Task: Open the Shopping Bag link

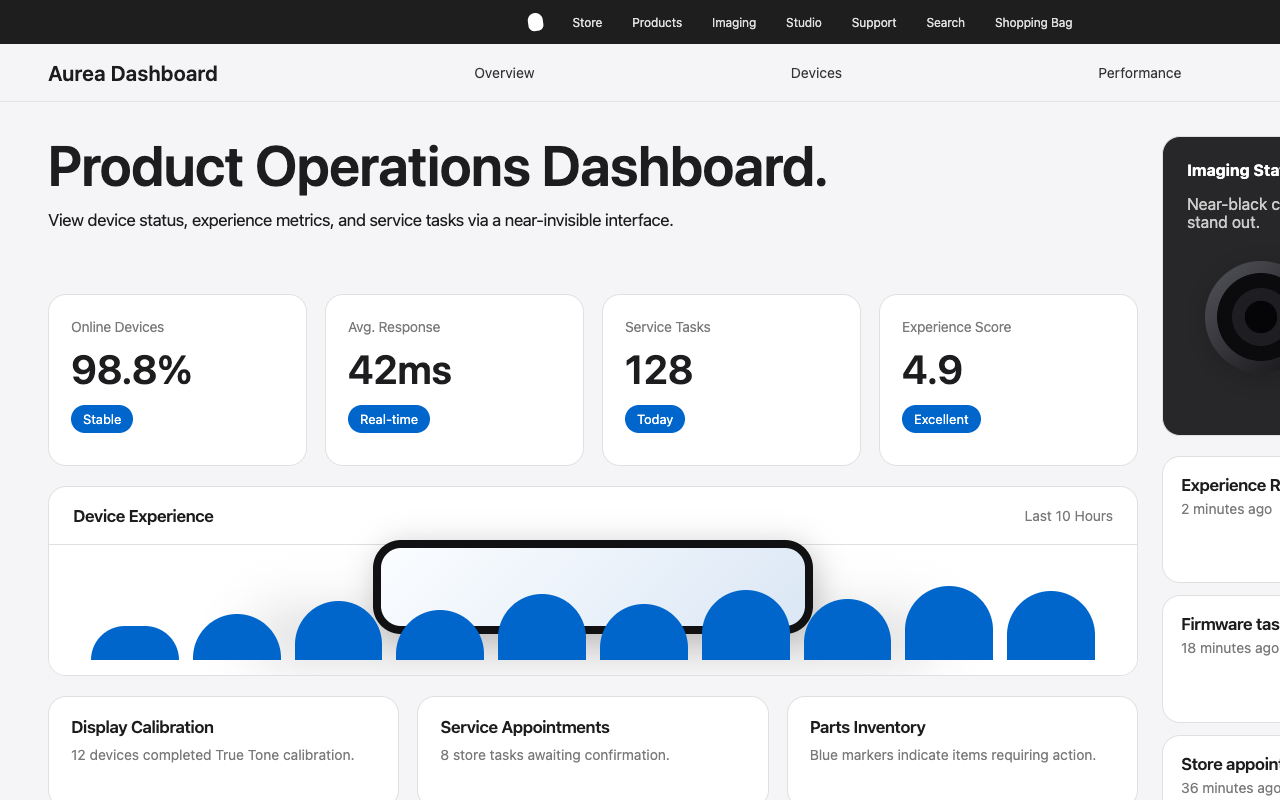Action: (x=1033, y=23)
